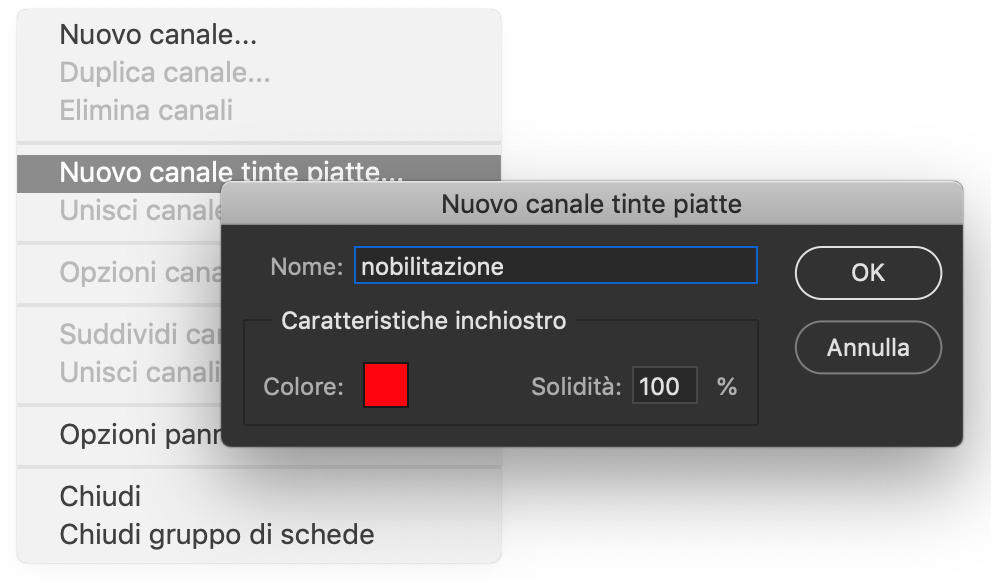Open Opzioni canale from the panel menu

[140, 272]
